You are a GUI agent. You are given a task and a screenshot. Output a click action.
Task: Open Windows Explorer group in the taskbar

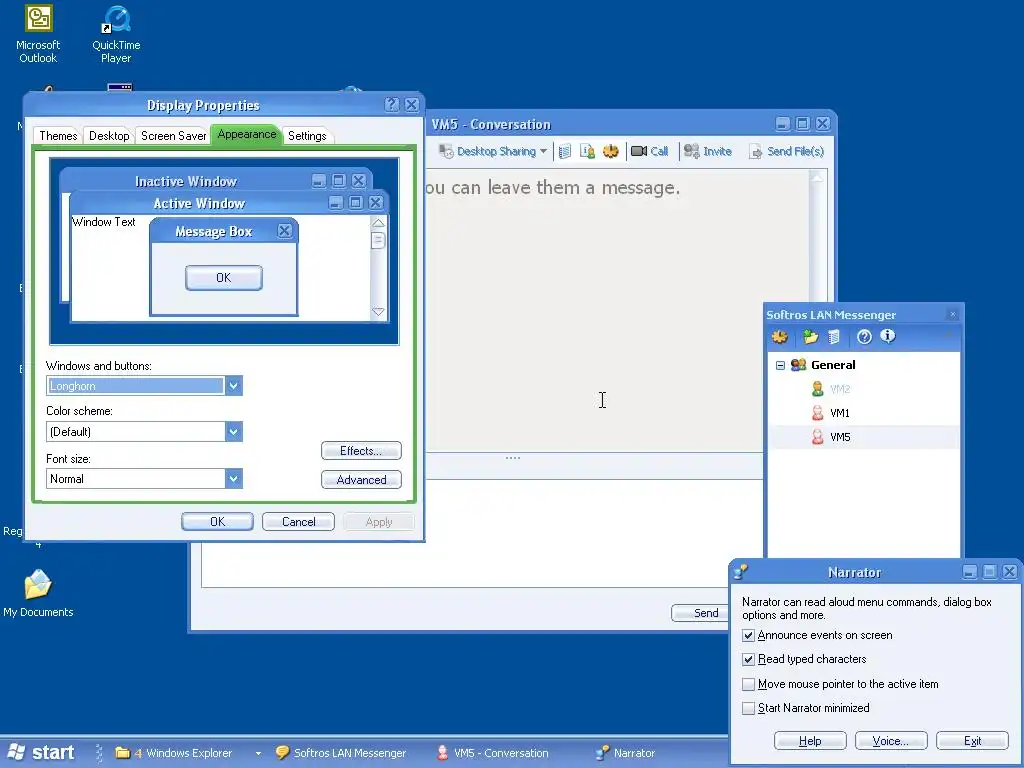coord(176,753)
